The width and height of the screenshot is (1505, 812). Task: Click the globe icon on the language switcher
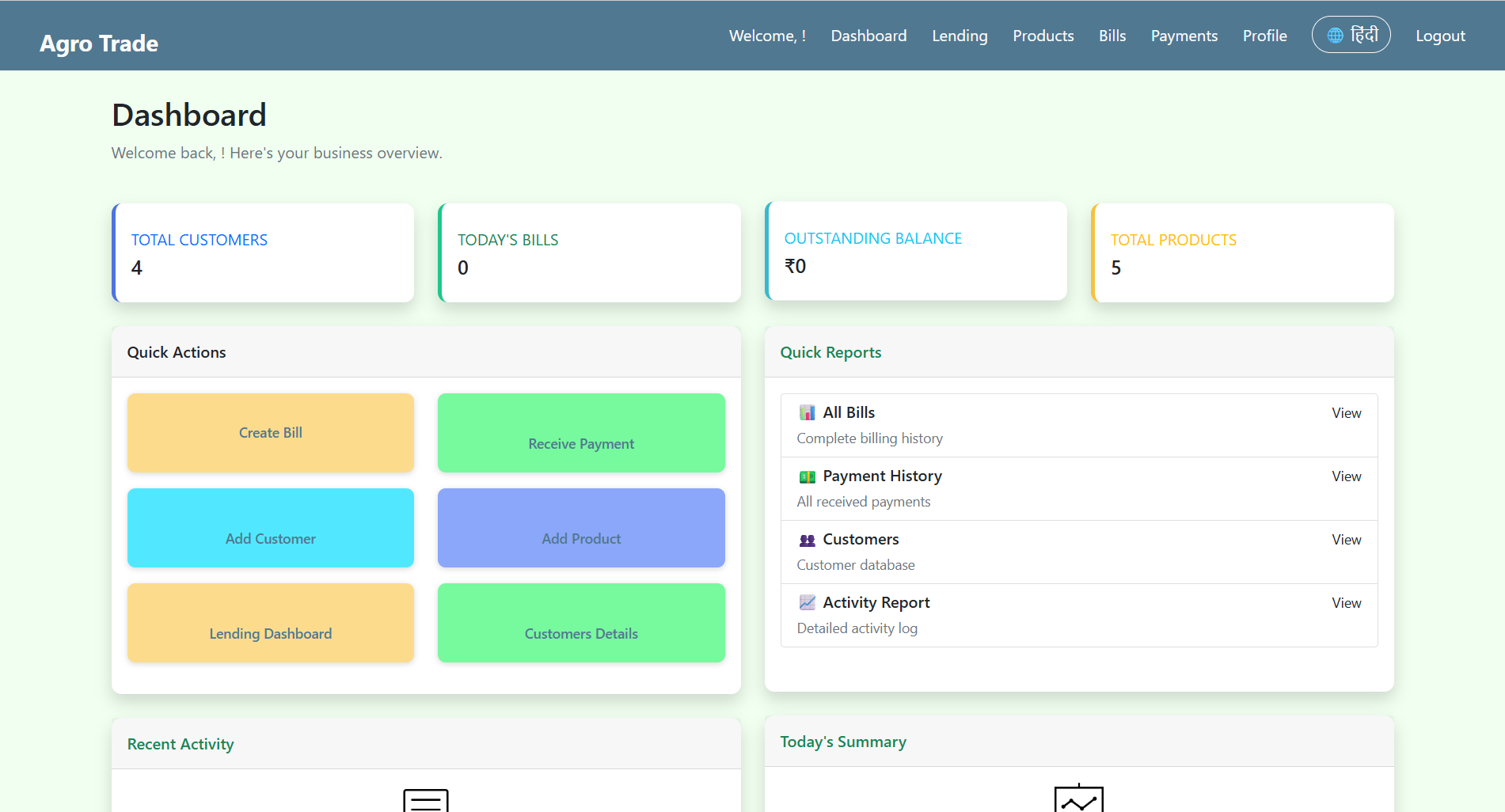point(1336,35)
